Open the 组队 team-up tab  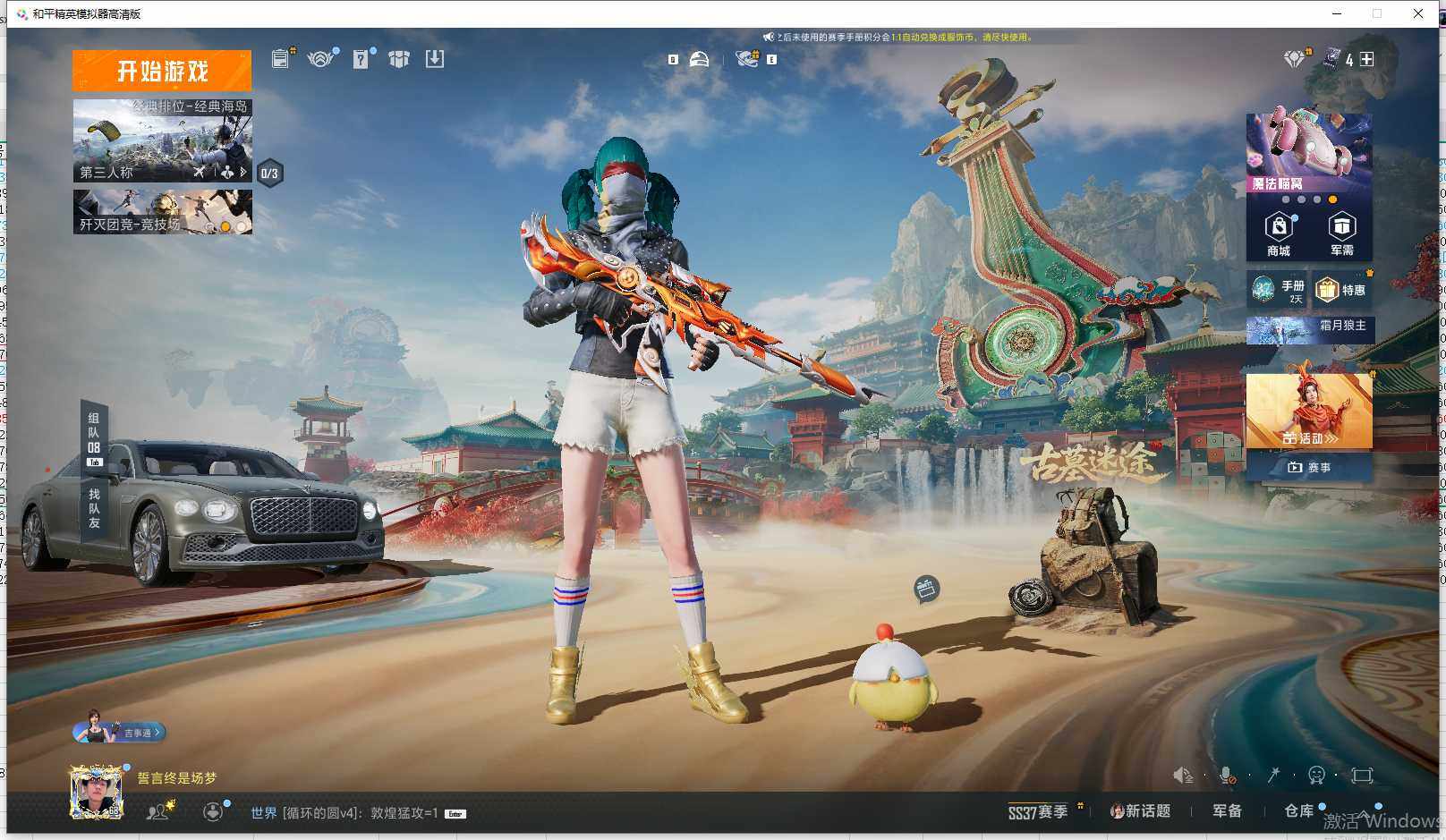[x=94, y=434]
